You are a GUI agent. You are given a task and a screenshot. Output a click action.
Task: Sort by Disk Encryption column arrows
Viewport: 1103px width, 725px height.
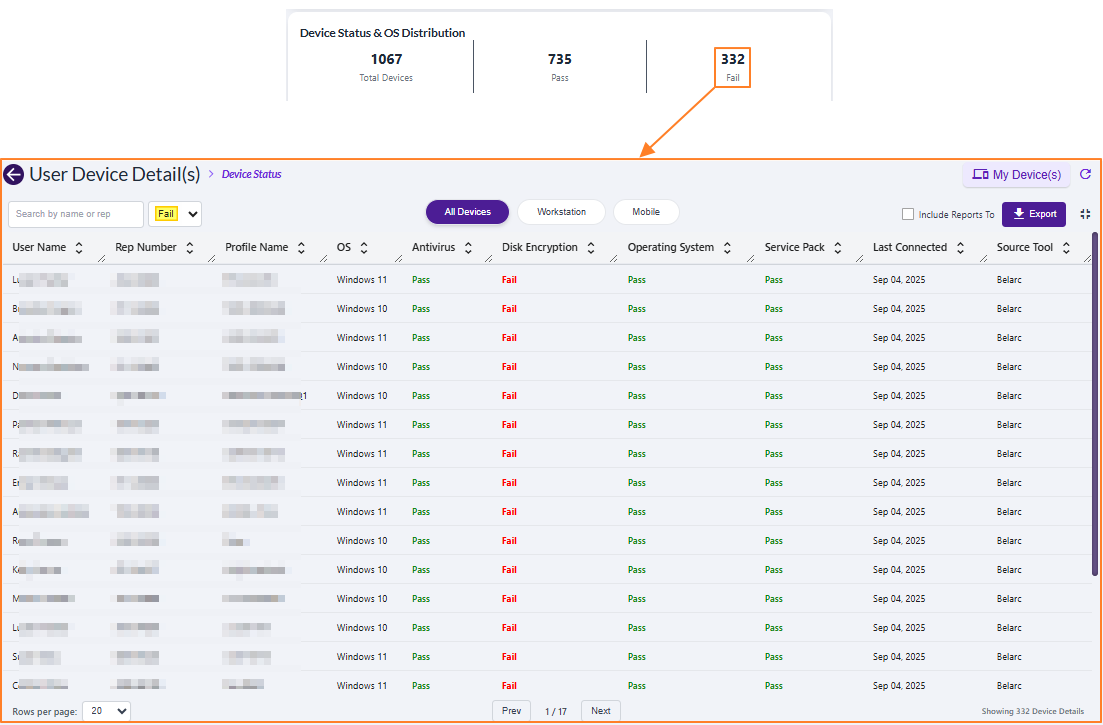point(591,248)
